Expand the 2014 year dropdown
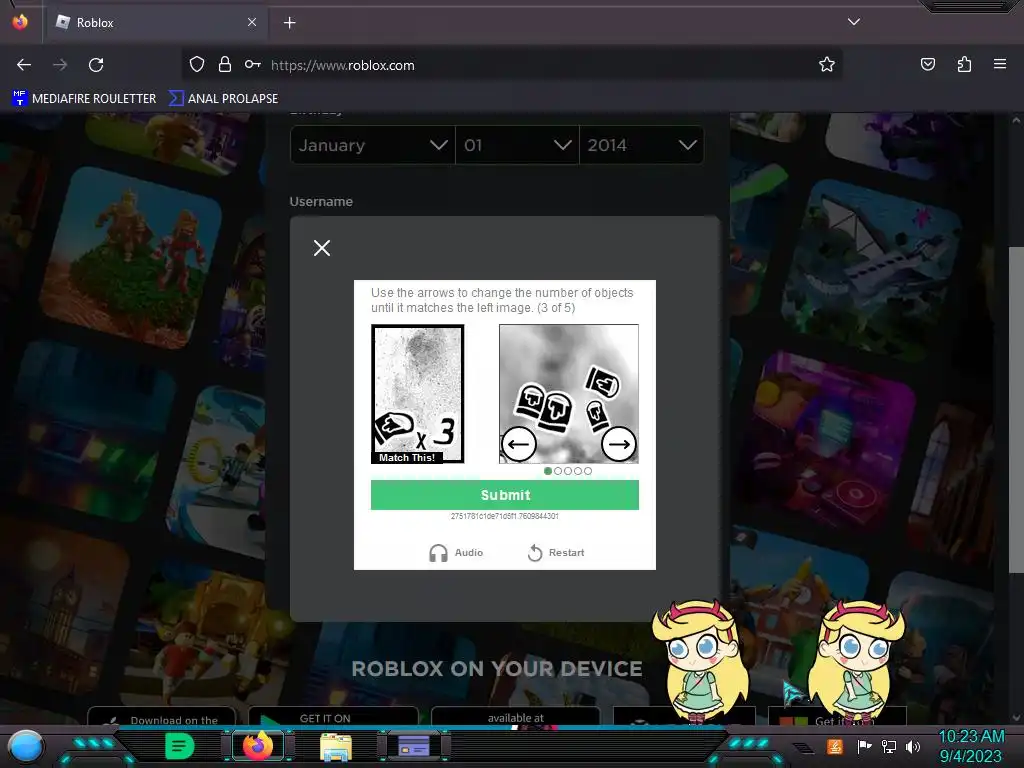The height and width of the screenshot is (768, 1024). coord(641,145)
